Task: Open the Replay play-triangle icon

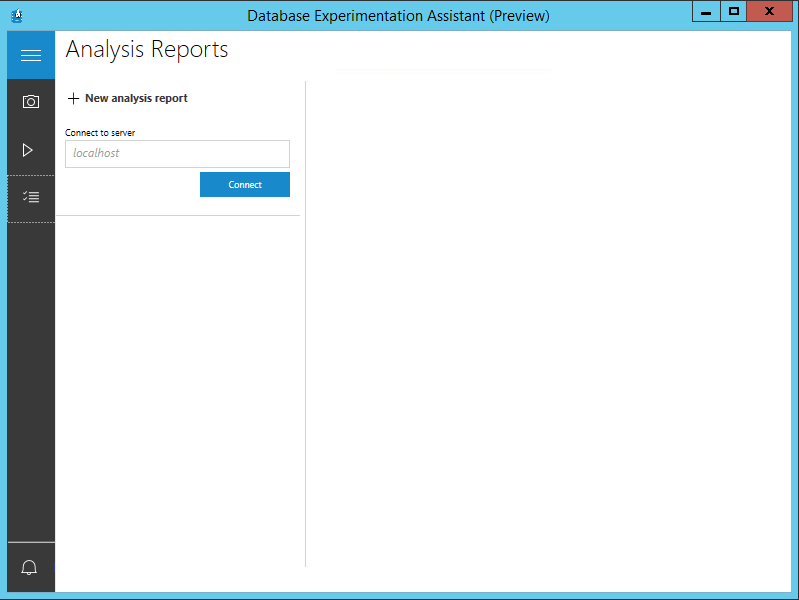Action: tap(28, 150)
